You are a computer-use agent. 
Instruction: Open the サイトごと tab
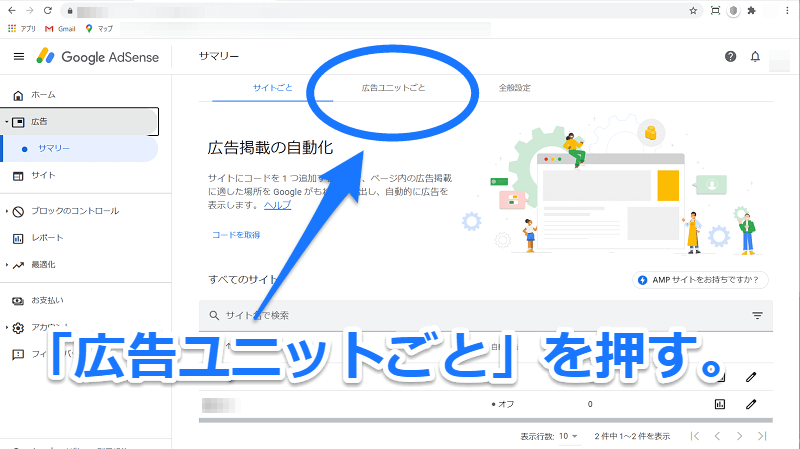coord(273,88)
